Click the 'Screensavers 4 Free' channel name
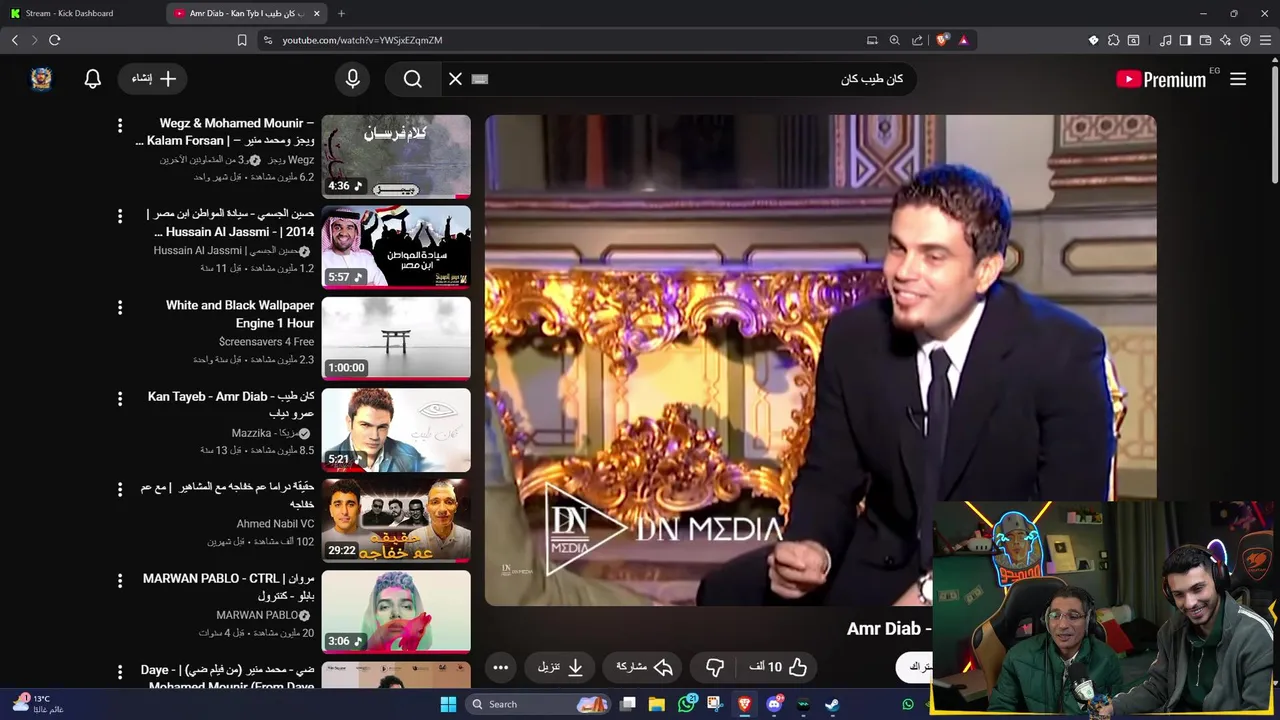Screen dimensions: 1280x720 tap(266, 342)
